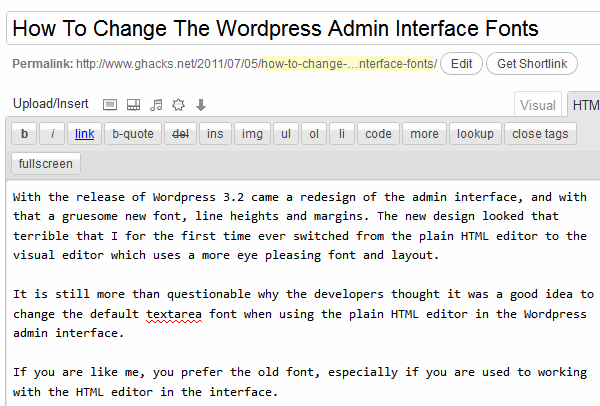Image resolution: width=600 pixels, height=406 pixels.
Task: Switch to the Visual editor tab
Action: (x=538, y=105)
